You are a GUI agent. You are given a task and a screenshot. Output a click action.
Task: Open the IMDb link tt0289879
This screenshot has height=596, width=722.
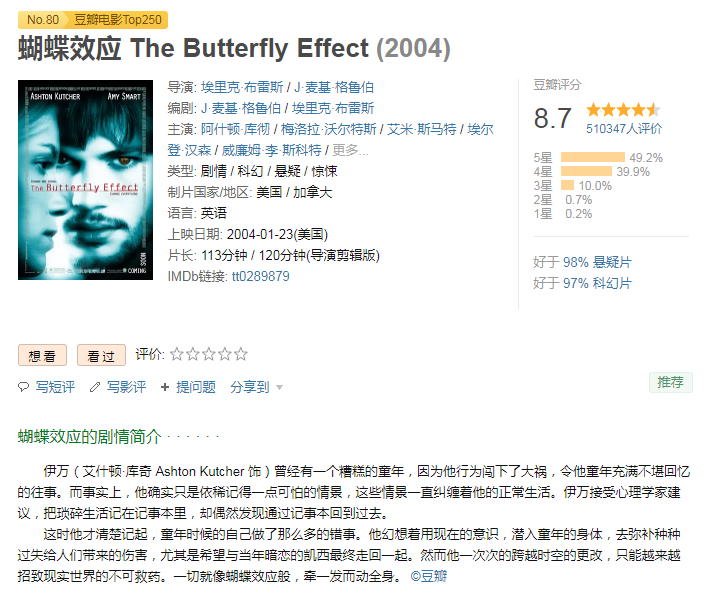coord(260,276)
